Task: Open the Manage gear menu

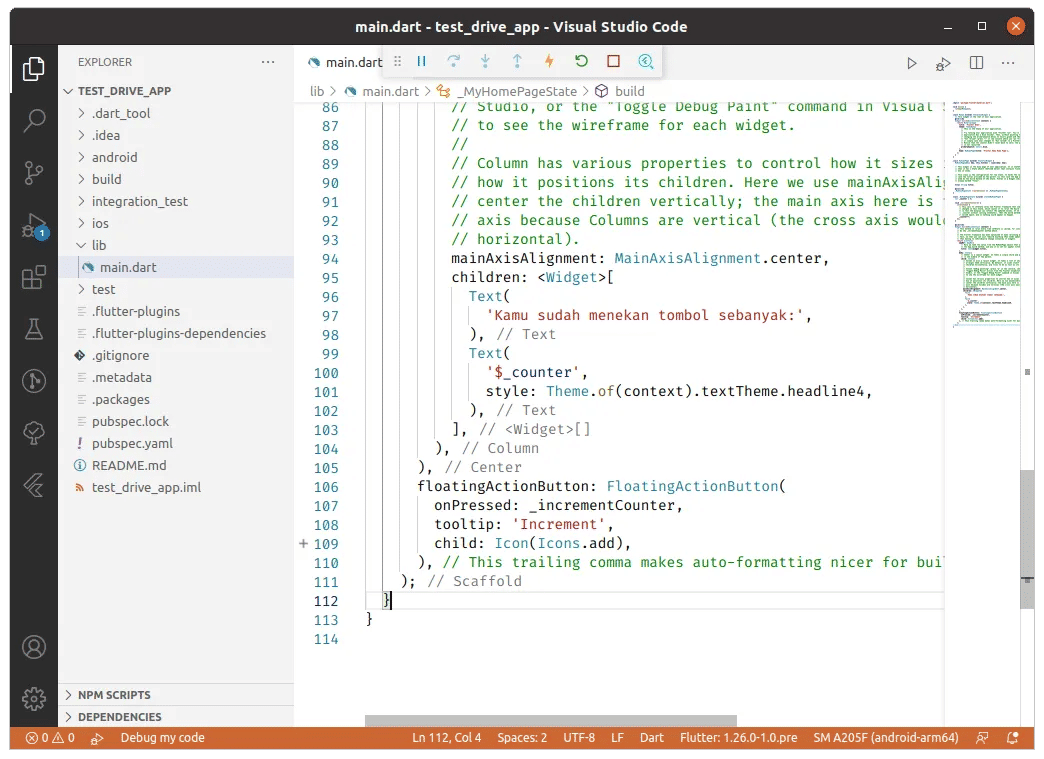Action: pos(33,698)
